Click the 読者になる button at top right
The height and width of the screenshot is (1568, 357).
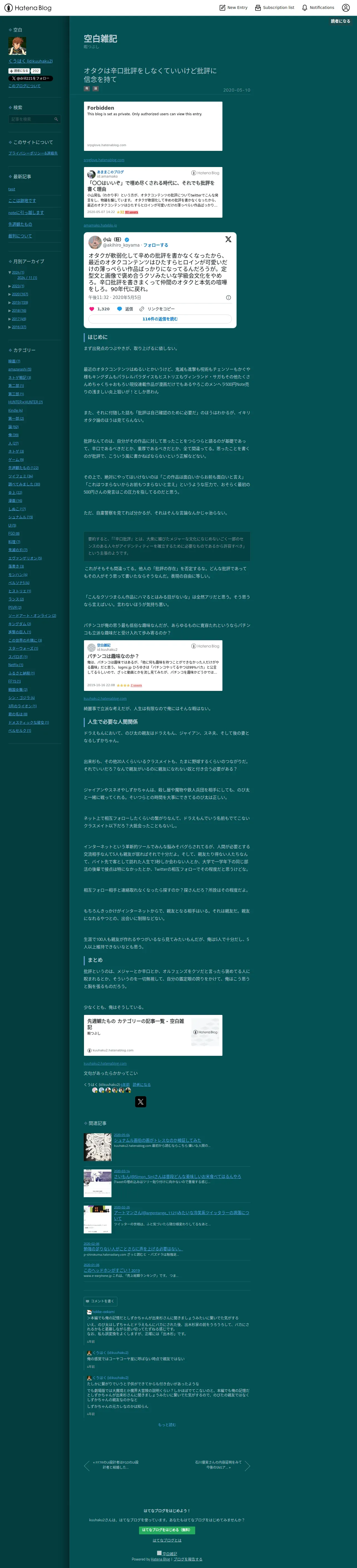[340, 21]
